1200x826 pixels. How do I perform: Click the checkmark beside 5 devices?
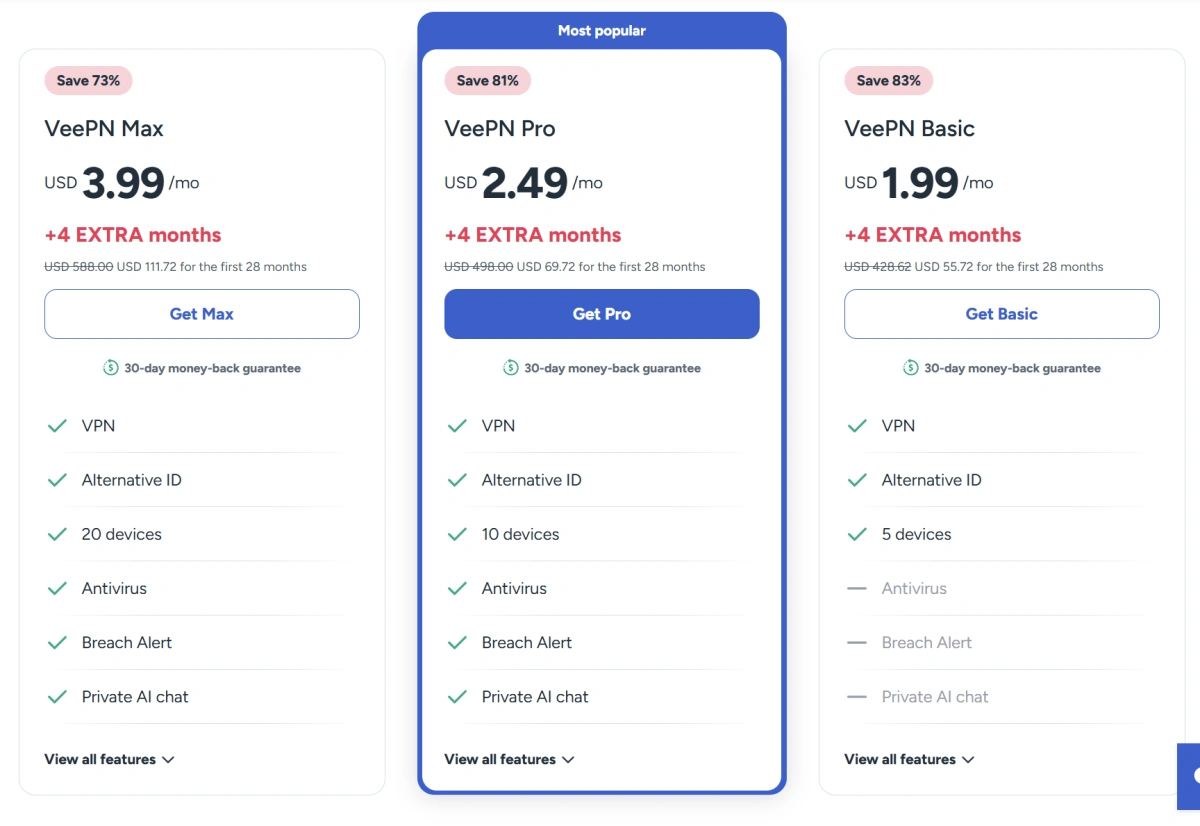pyautogui.click(x=857, y=534)
